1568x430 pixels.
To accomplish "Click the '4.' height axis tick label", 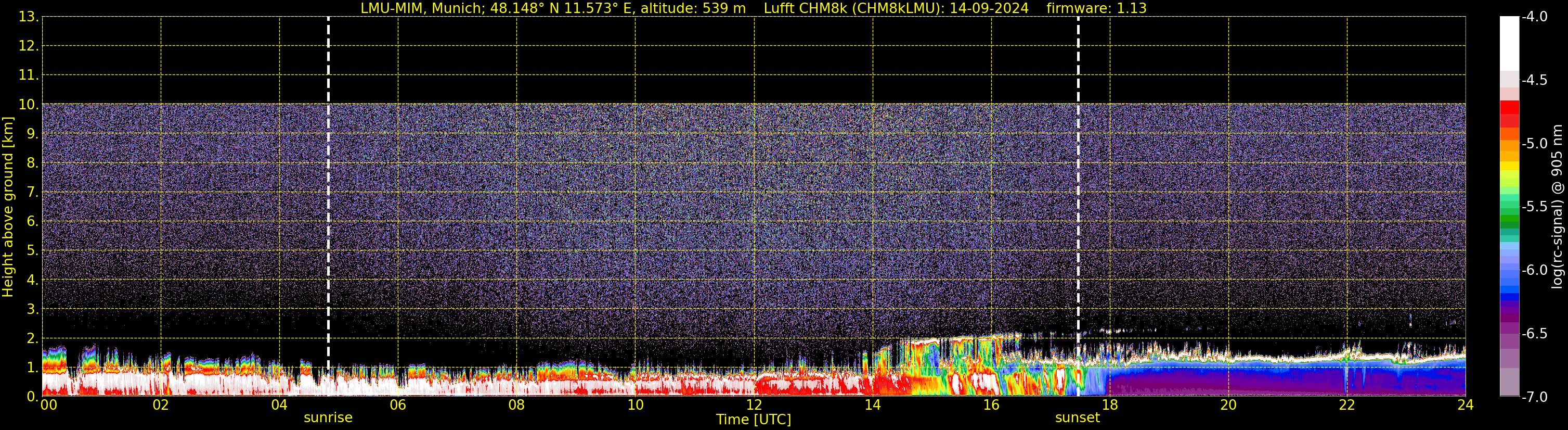I will click(x=32, y=280).
